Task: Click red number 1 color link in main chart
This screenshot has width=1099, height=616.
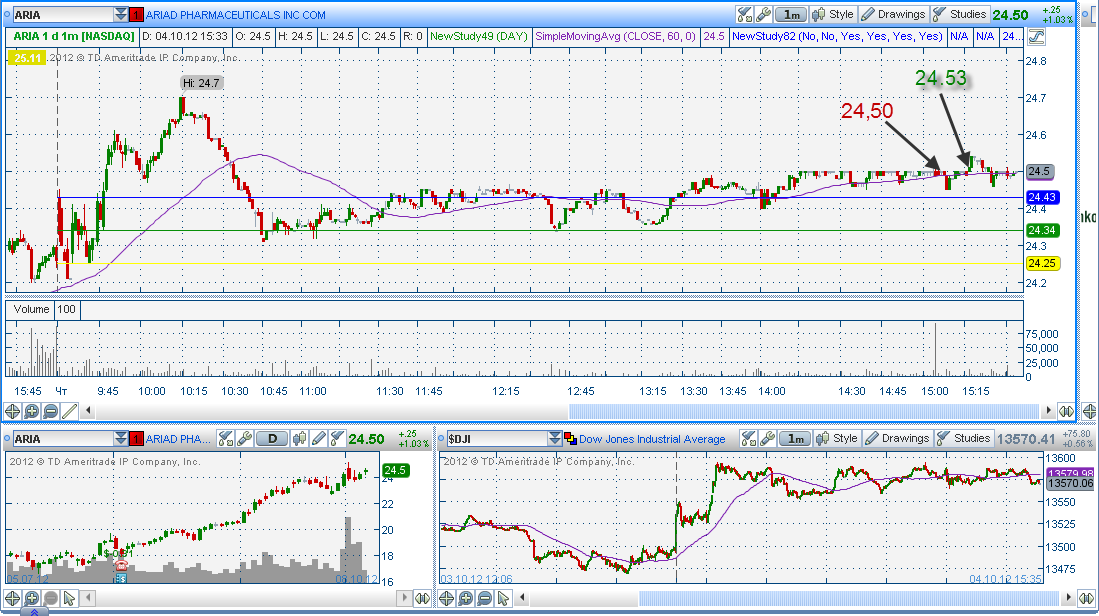Action: click(137, 15)
